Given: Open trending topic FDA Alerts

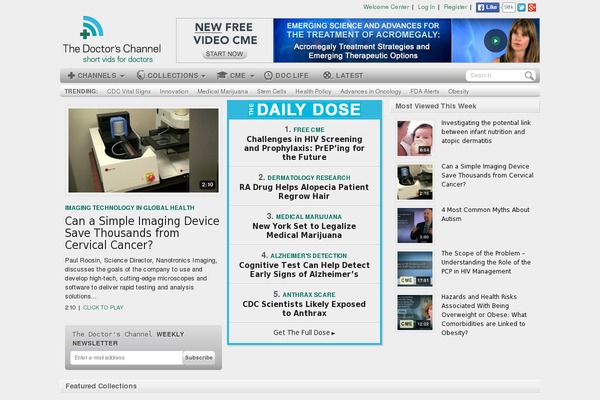Looking at the screenshot, I should coord(425,91).
